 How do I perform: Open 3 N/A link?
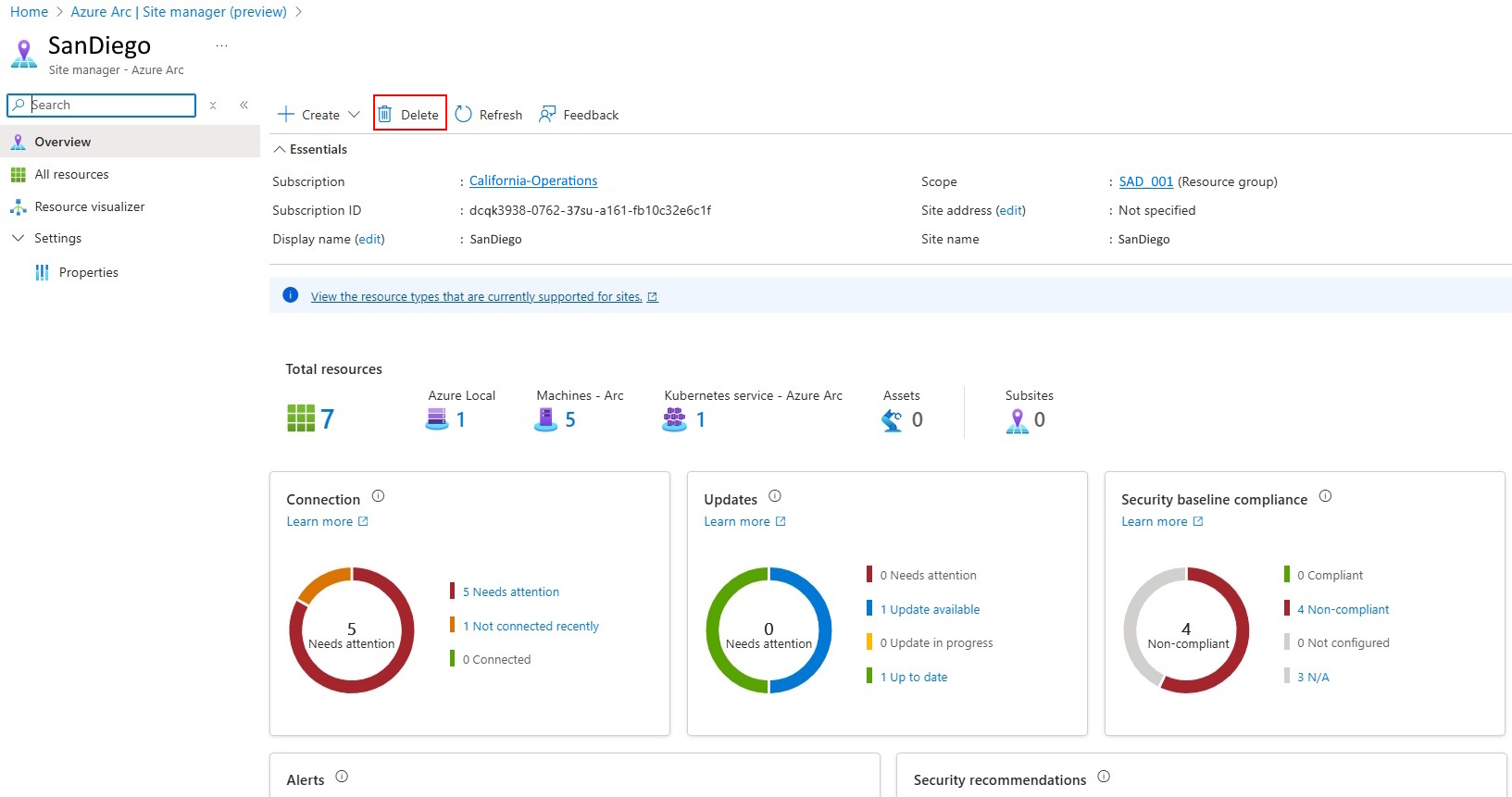pyautogui.click(x=1313, y=677)
